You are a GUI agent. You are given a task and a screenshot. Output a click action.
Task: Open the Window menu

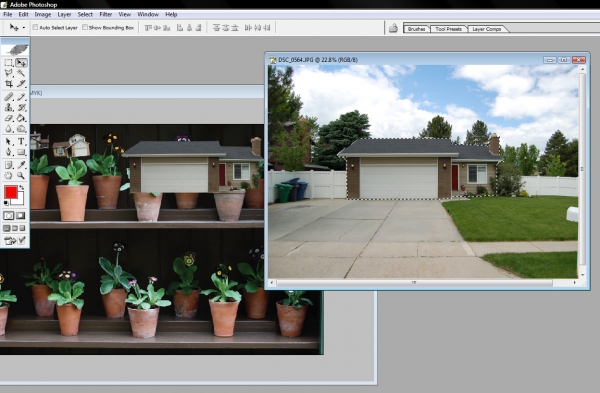[x=148, y=15]
